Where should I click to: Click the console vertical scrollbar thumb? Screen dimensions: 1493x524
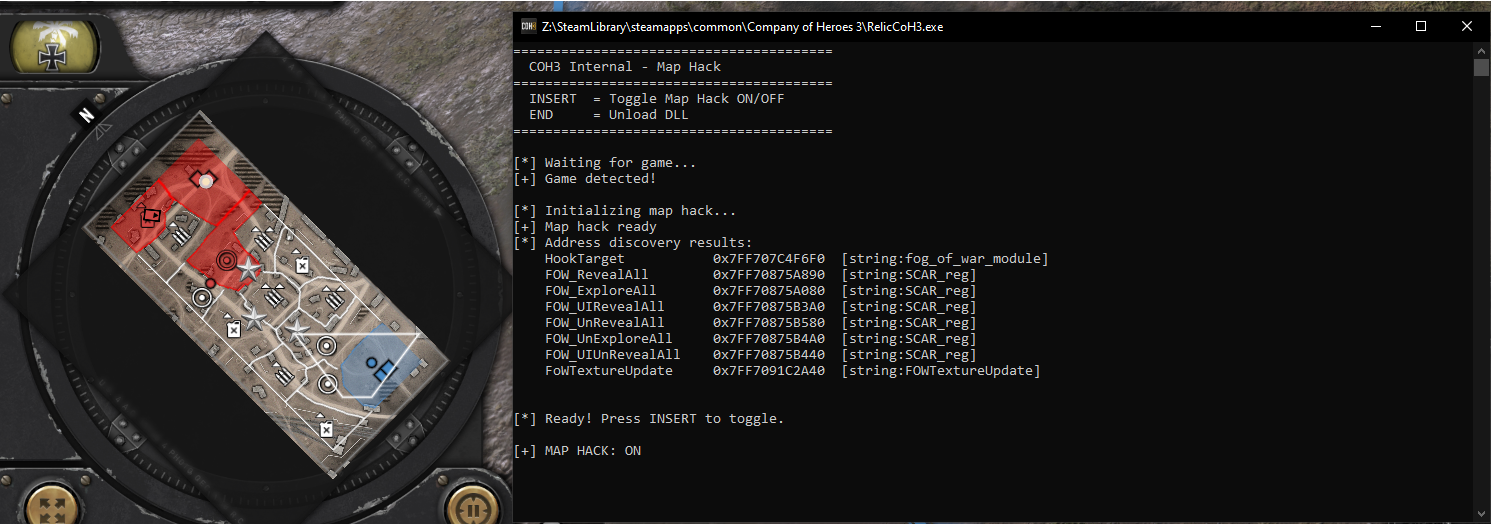pyautogui.click(x=1481, y=67)
